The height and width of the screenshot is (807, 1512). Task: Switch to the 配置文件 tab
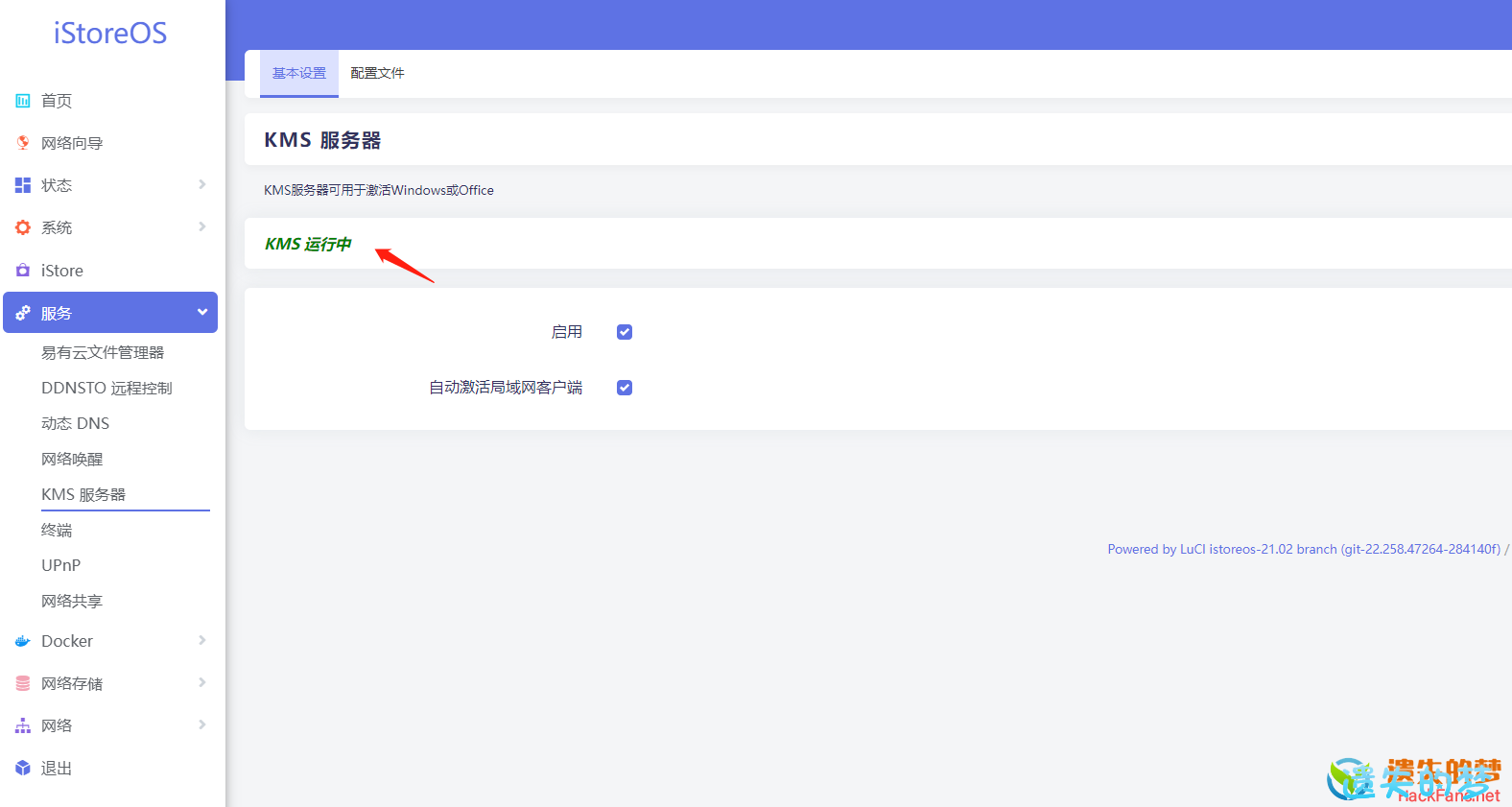point(377,73)
